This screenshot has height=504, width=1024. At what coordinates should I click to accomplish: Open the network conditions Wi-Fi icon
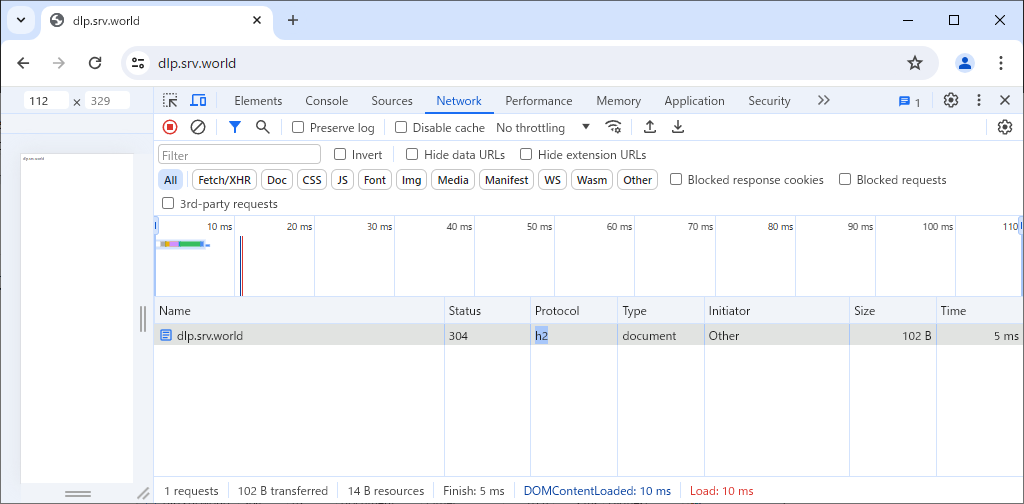click(x=614, y=127)
